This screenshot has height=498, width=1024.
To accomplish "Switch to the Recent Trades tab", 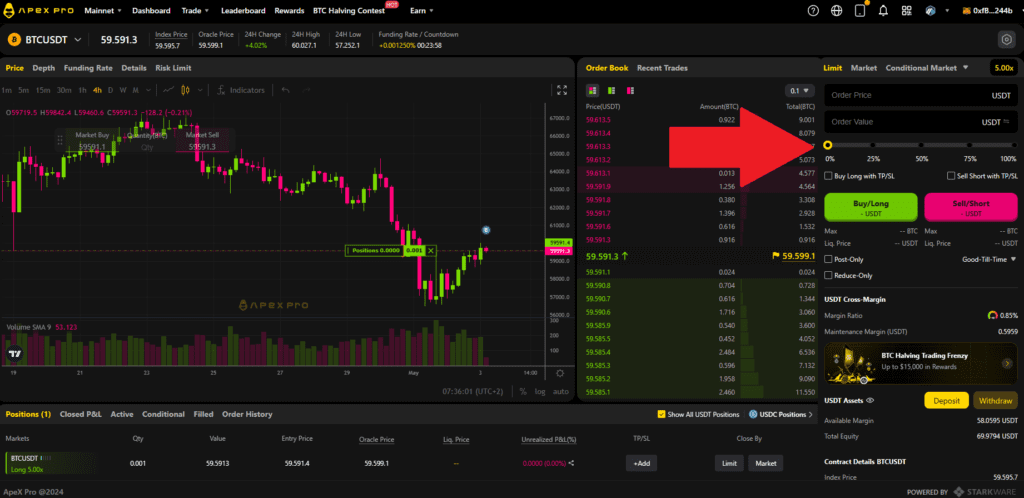I will [x=661, y=68].
